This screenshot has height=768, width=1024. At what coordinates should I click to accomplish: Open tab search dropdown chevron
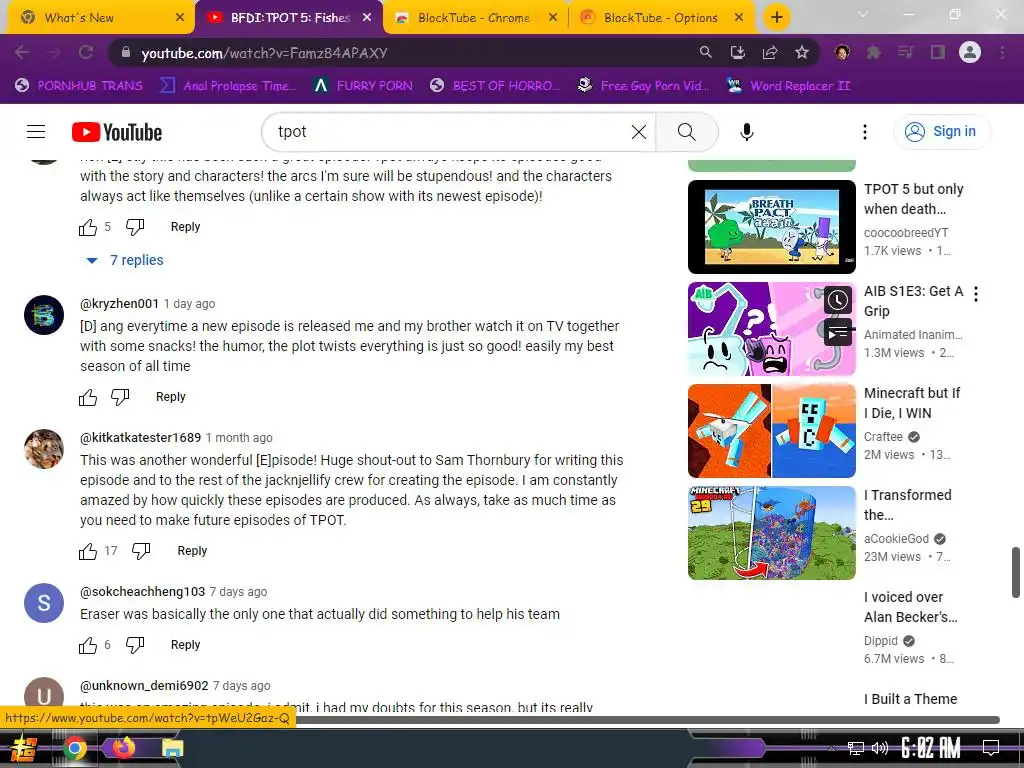tap(863, 14)
